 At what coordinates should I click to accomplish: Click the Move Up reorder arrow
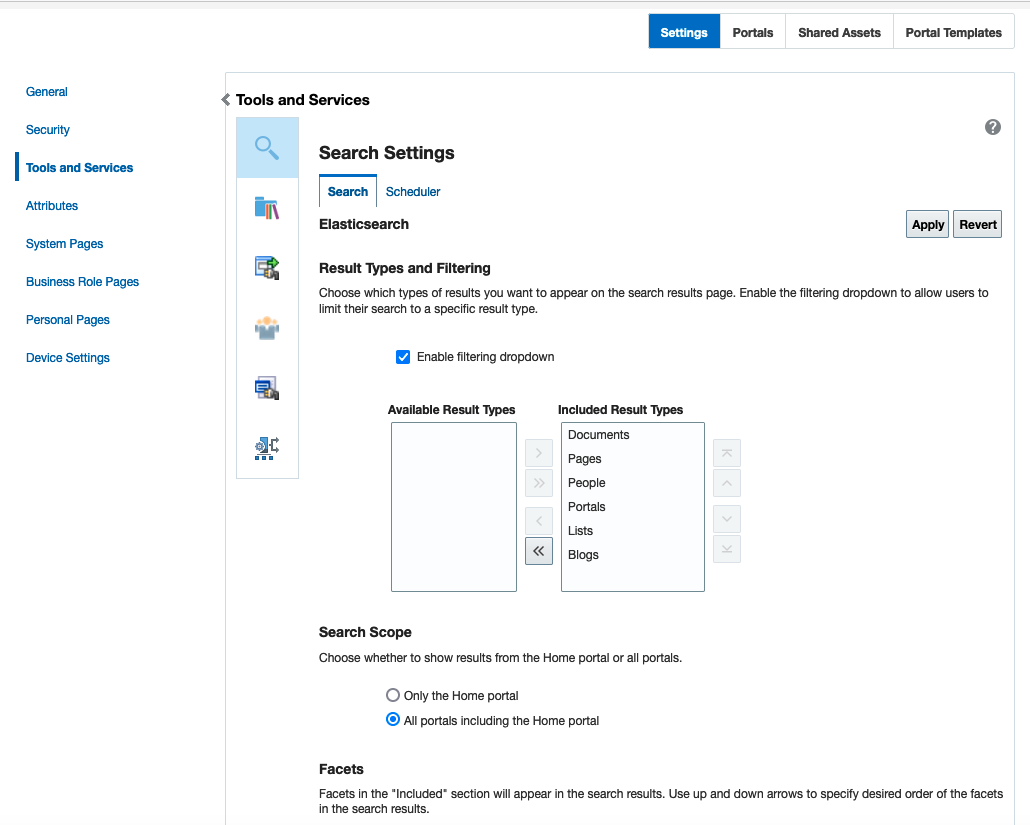(727, 483)
